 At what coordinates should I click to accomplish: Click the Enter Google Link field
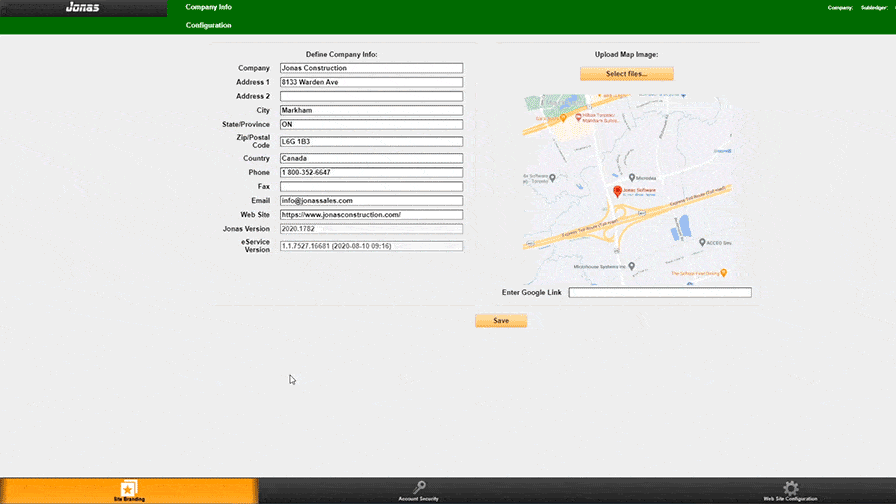[x=660, y=293]
